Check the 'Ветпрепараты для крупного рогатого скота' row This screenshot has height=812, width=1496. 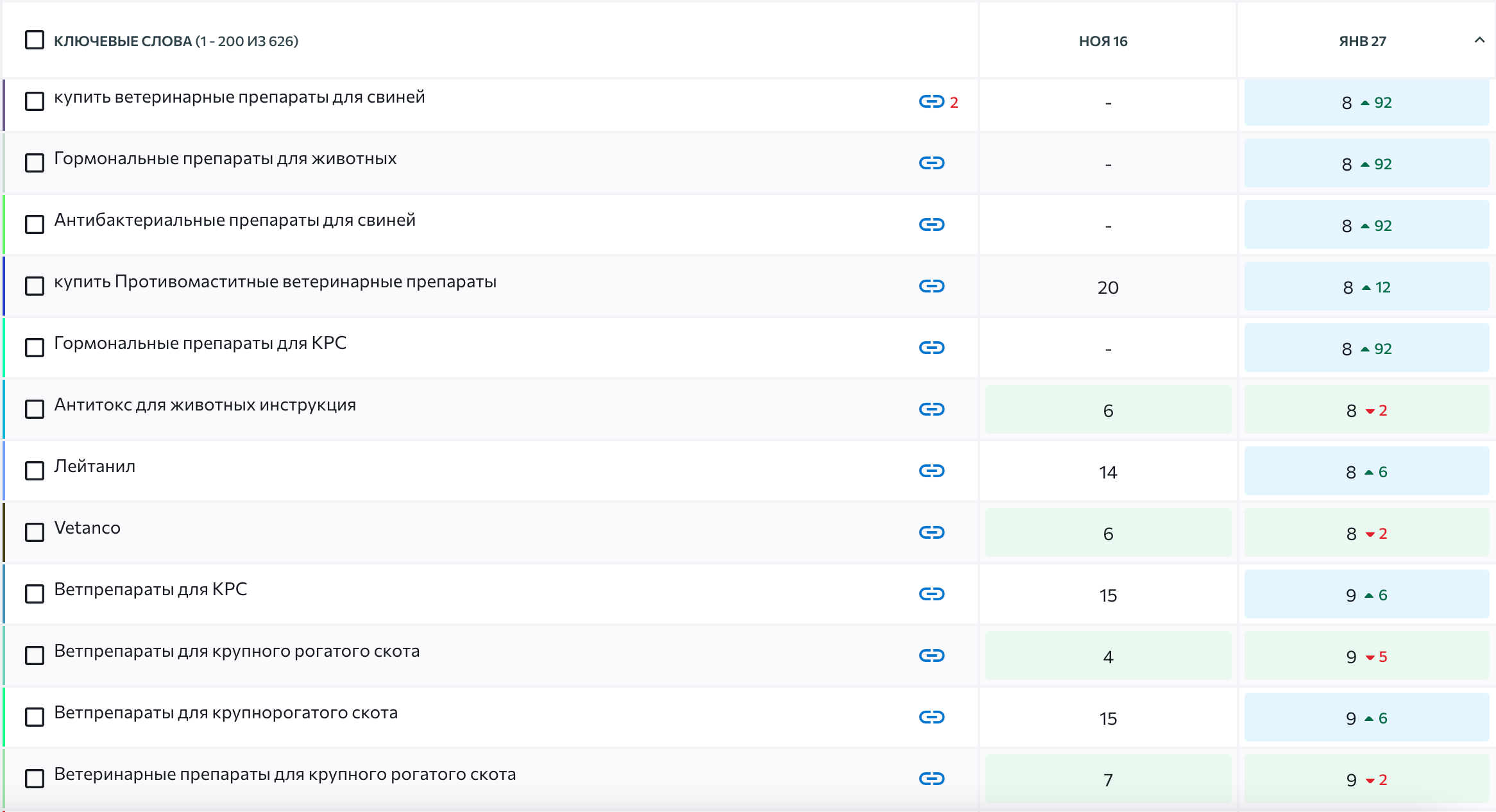[35, 656]
